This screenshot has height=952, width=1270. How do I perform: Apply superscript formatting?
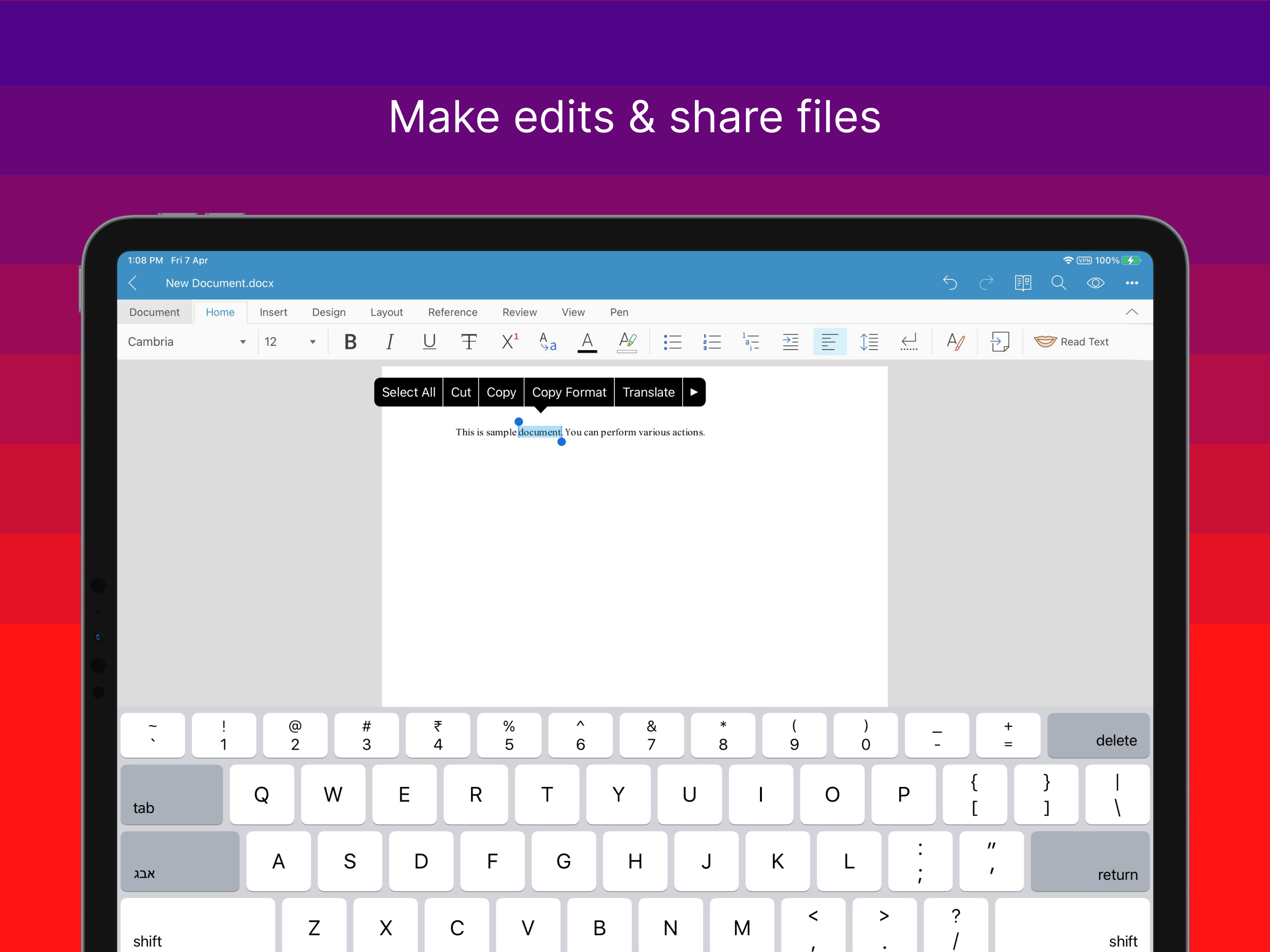pos(509,342)
